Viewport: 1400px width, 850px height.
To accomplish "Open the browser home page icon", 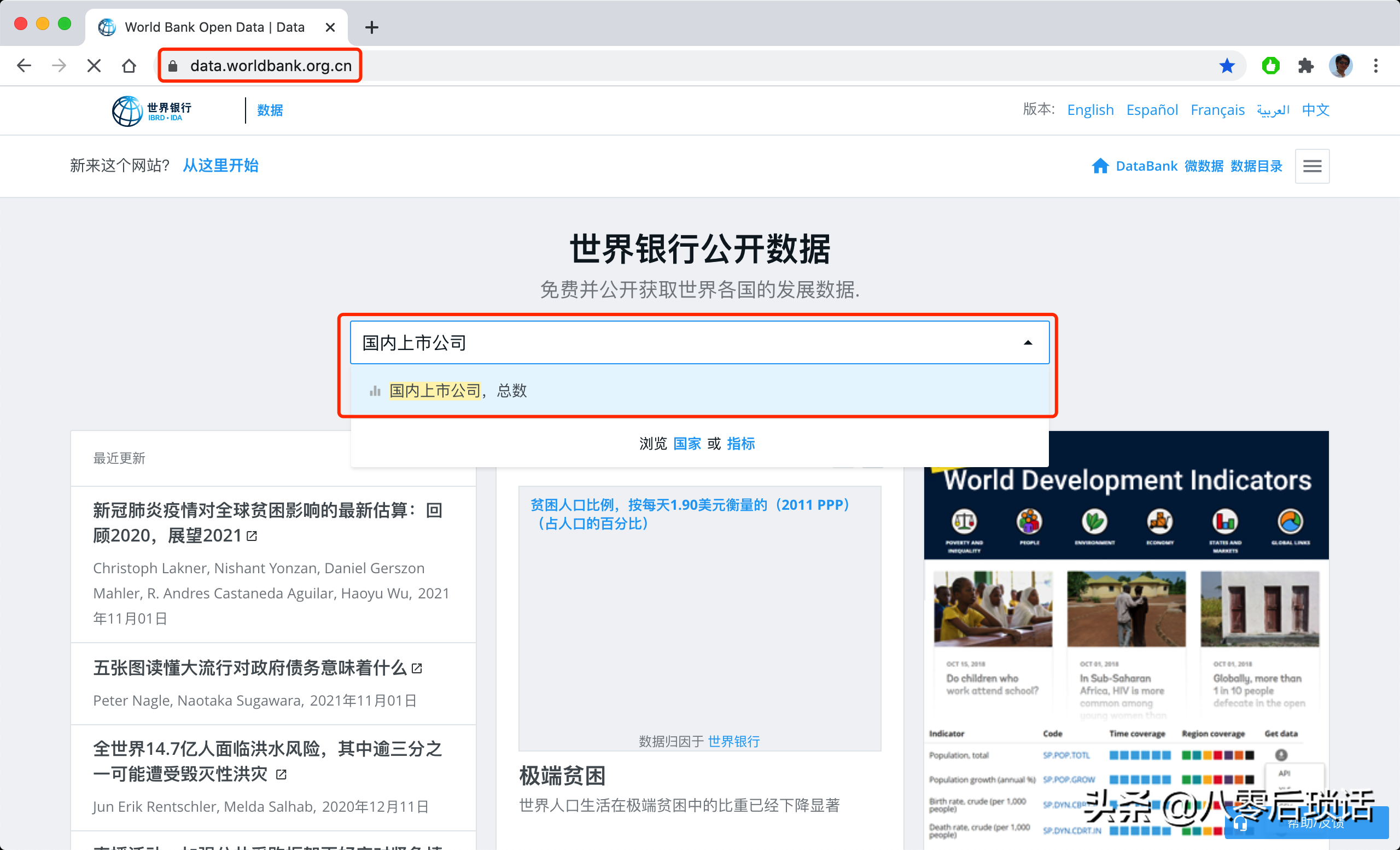I will pyautogui.click(x=129, y=66).
